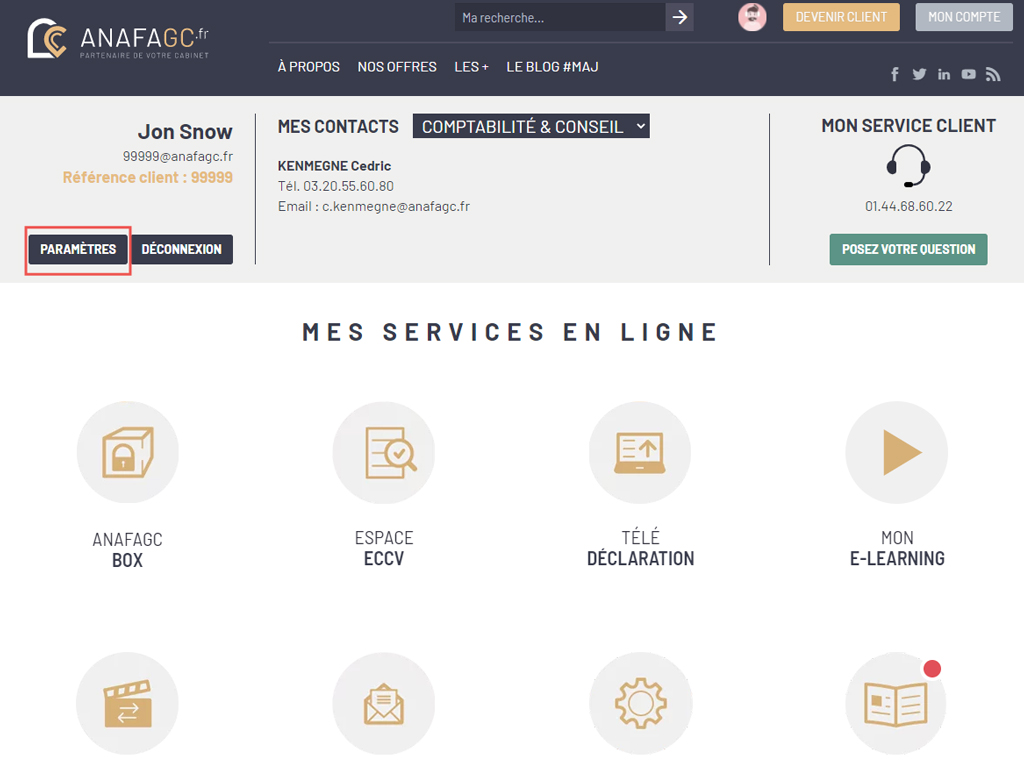The height and width of the screenshot is (763, 1024).
Task: Open the Espace ECCV service icon
Action: [384, 452]
